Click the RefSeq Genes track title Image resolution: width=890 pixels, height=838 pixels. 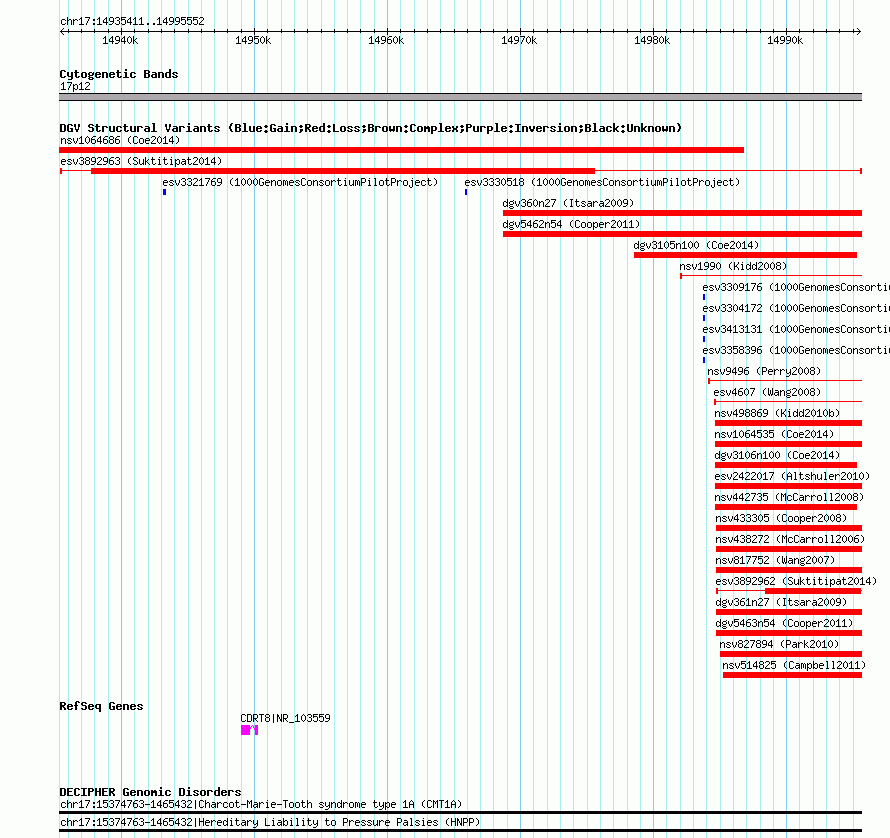(x=101, y=706)
